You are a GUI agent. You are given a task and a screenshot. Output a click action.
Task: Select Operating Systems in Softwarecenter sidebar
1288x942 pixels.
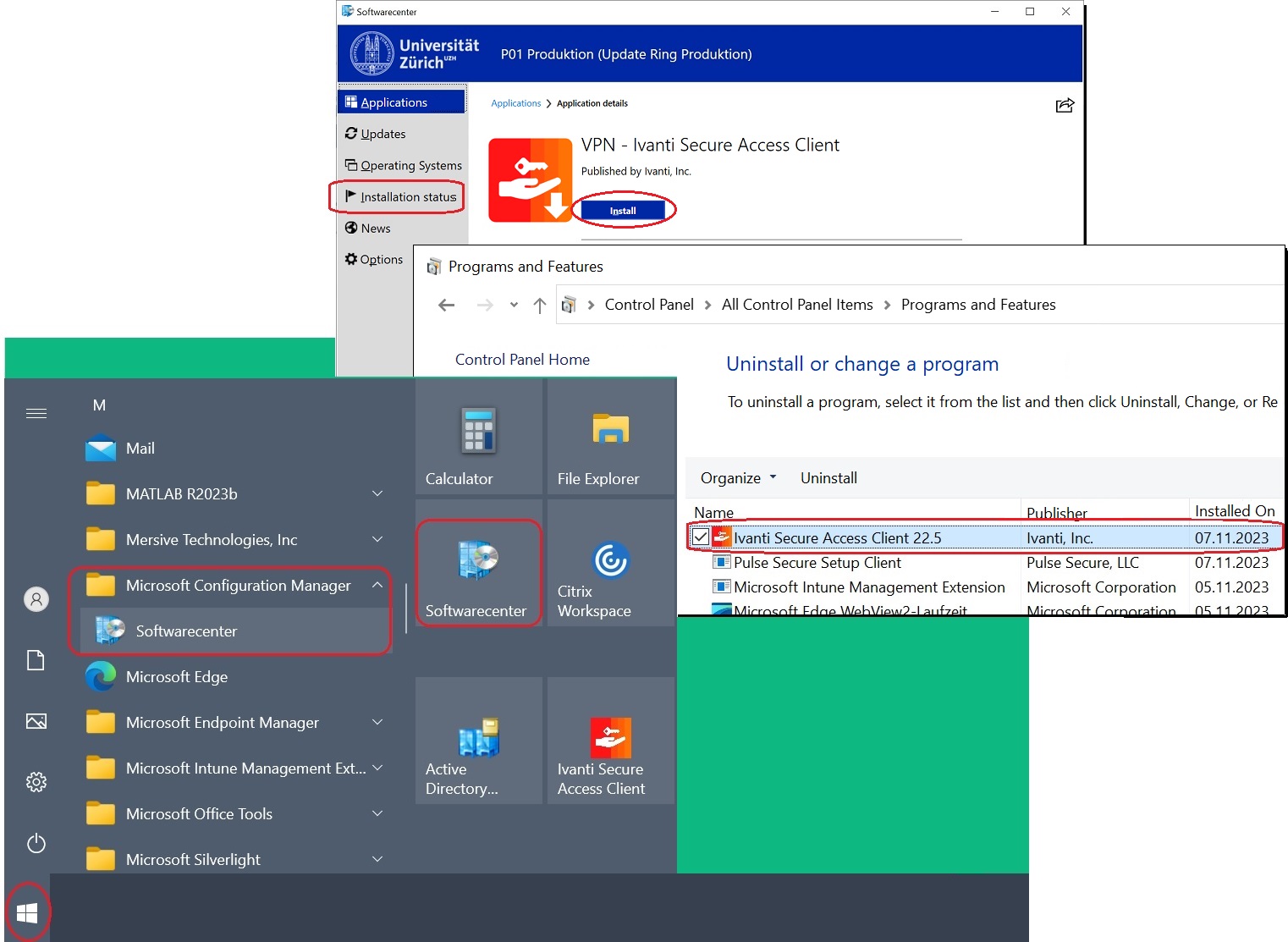(402, 165)
